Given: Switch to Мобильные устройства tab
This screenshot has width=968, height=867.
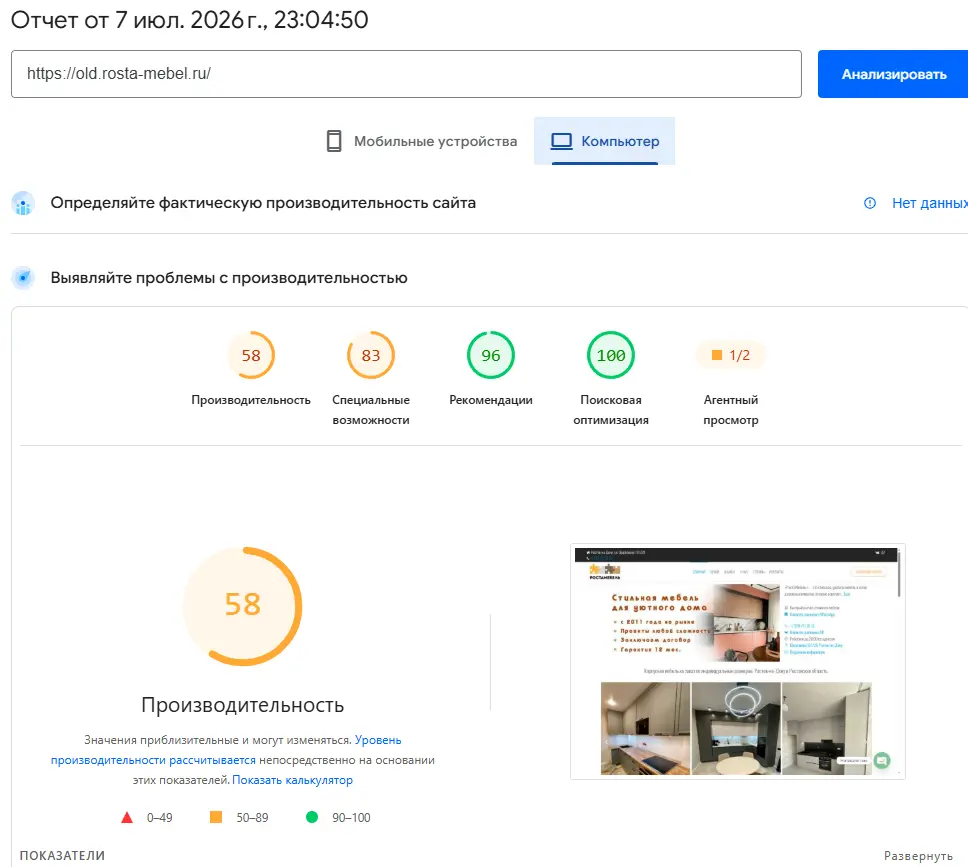Looking at the screenshot, I should [x=422, y=141].
